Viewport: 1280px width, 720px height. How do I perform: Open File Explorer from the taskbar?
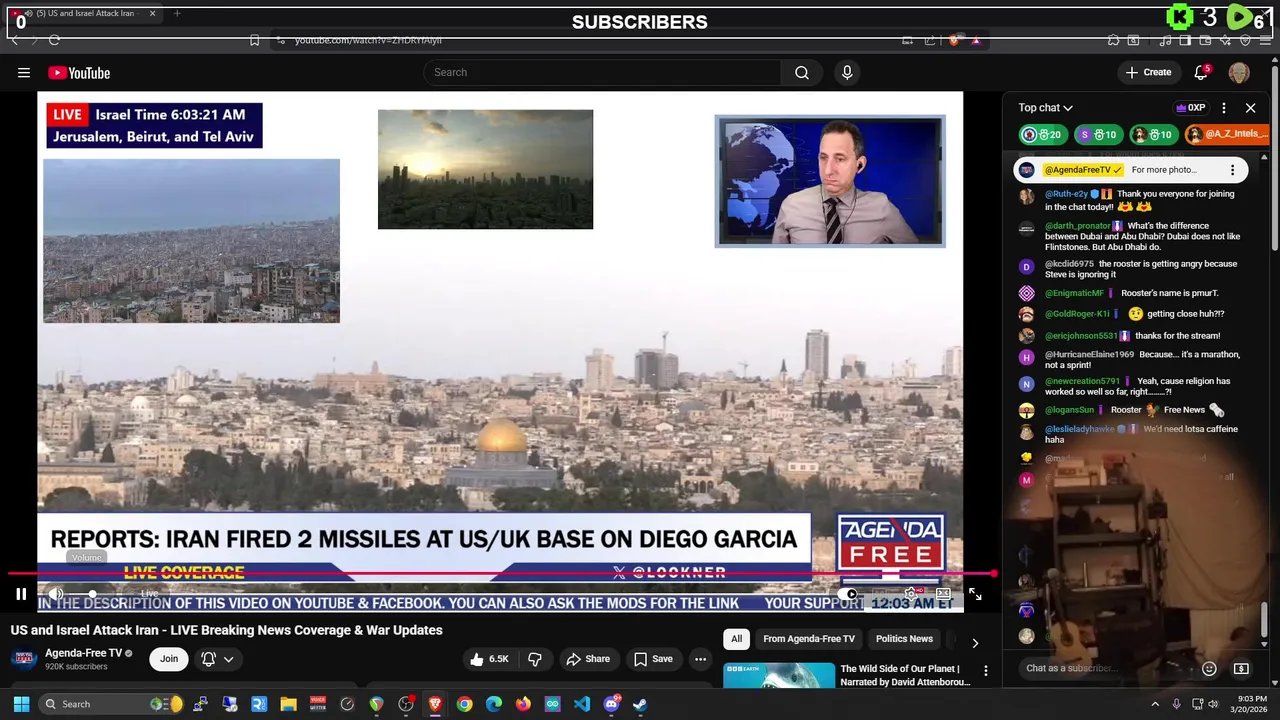coord(288,704)
